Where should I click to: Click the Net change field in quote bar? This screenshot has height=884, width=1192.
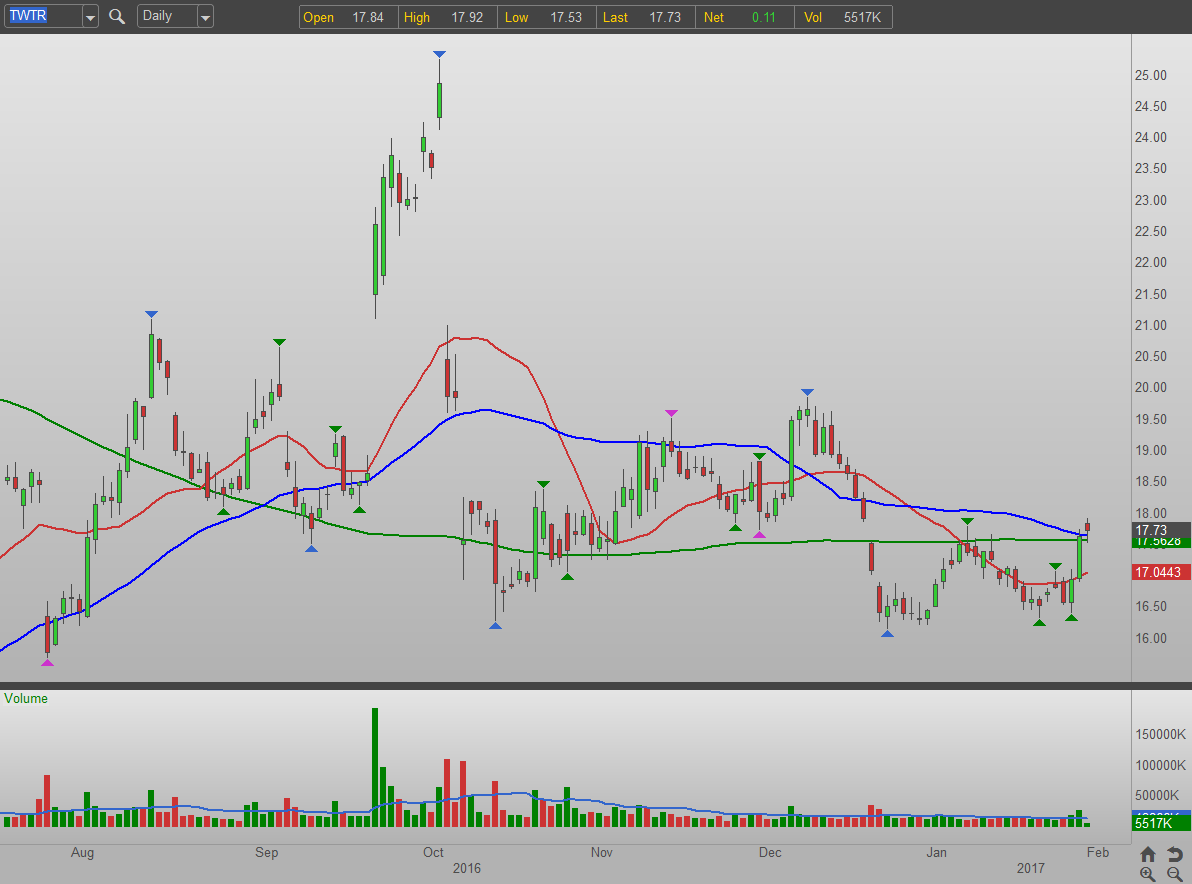pos(738,17)
